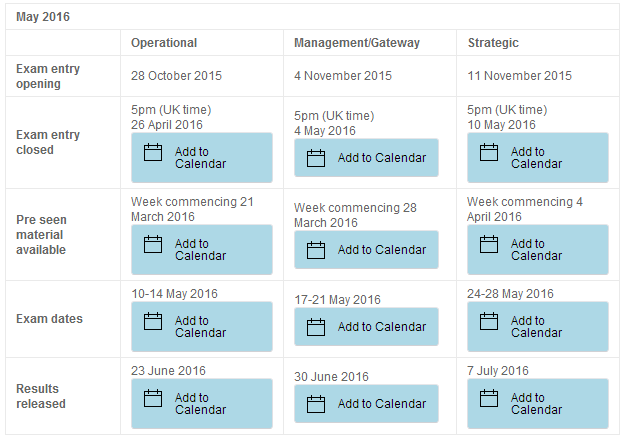Add Operational results released to calendar
Screen dimensions: 628x439
[x=202, y=404]
